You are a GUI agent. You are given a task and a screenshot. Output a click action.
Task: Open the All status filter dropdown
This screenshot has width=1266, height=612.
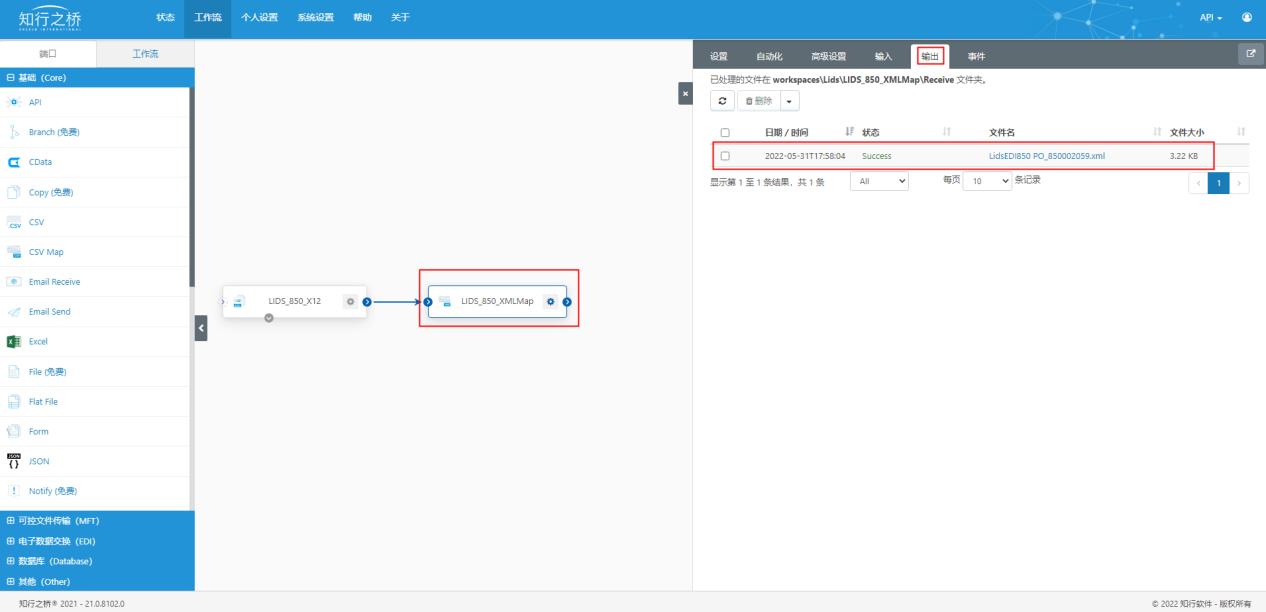[879, 181]
